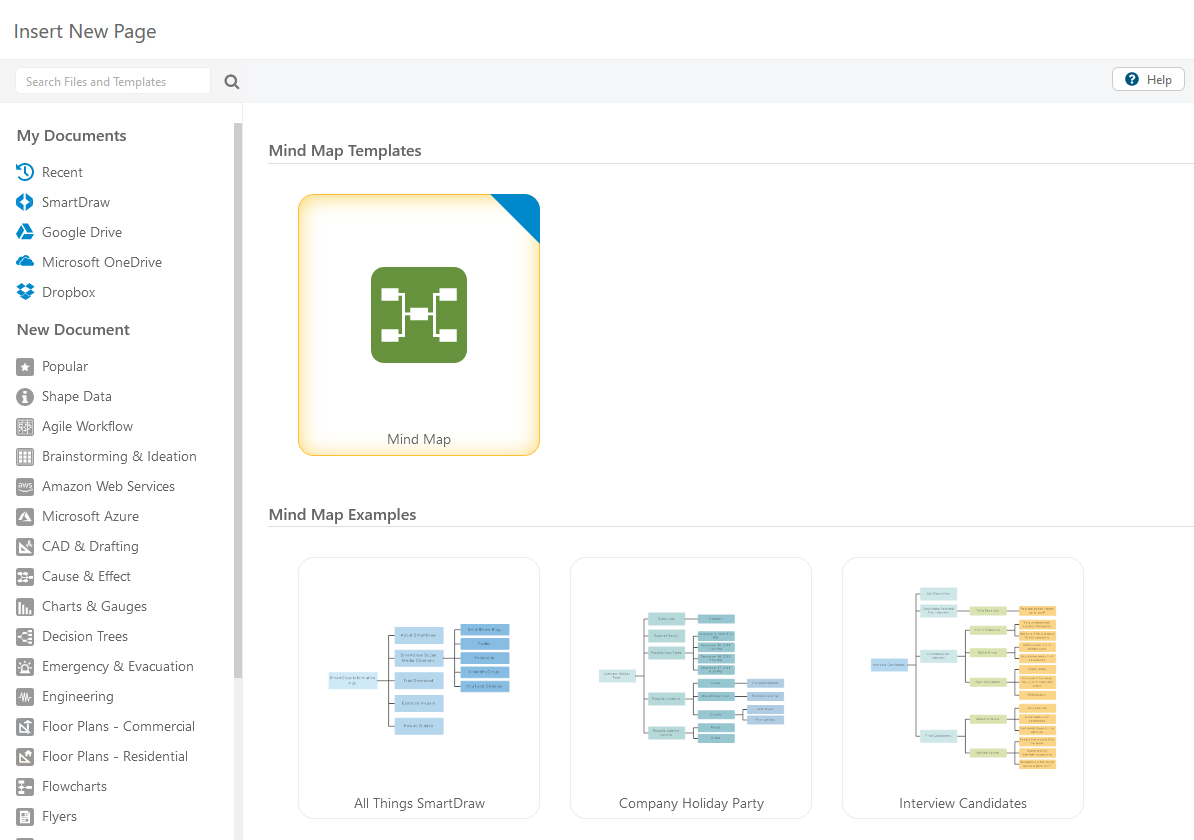The image size is (1194, 840).
Task: Click the green Mind Map template icon
Action: (x=418, y=315)
